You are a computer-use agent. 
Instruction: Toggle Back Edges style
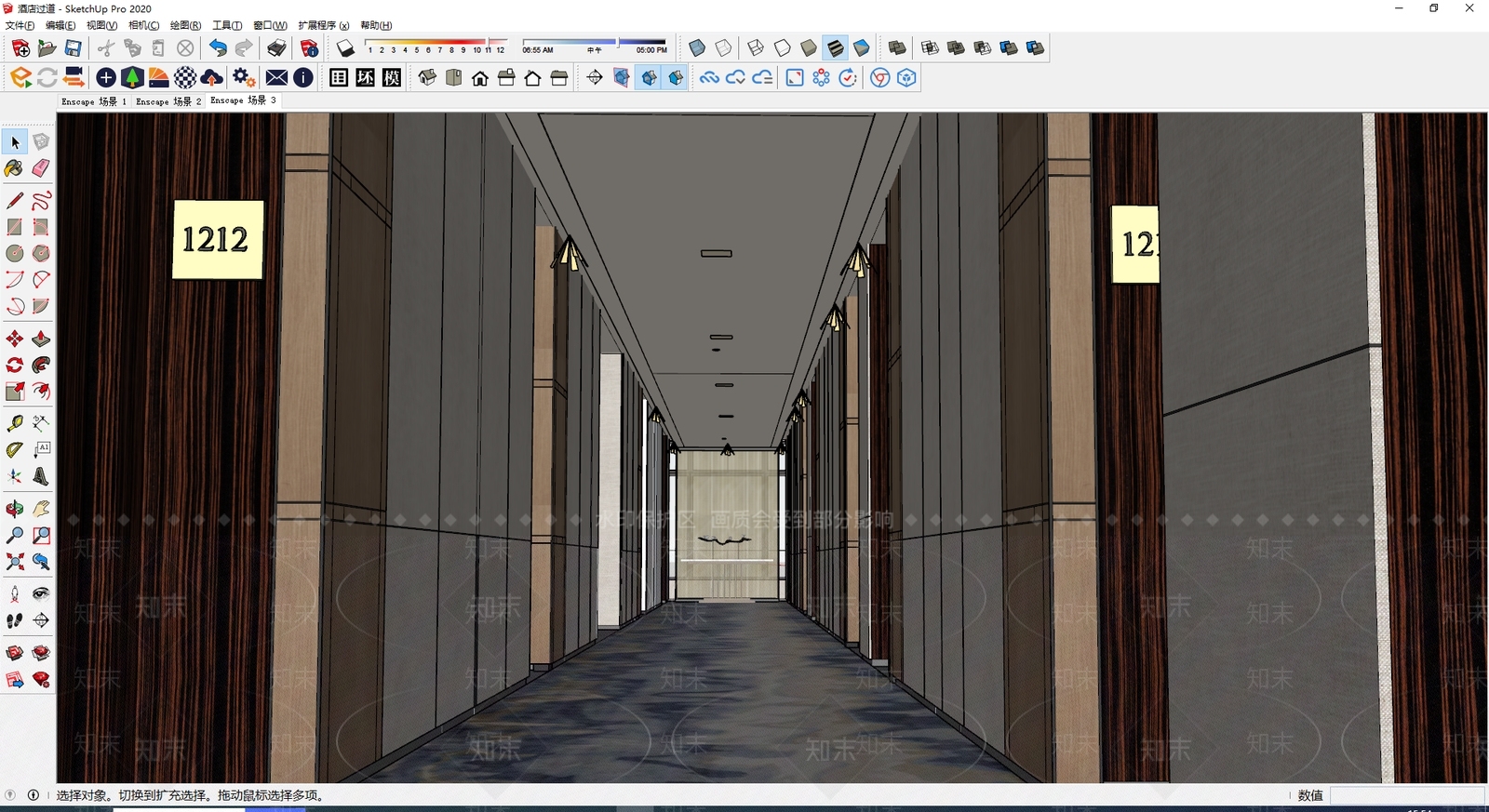tap(723, 48)
